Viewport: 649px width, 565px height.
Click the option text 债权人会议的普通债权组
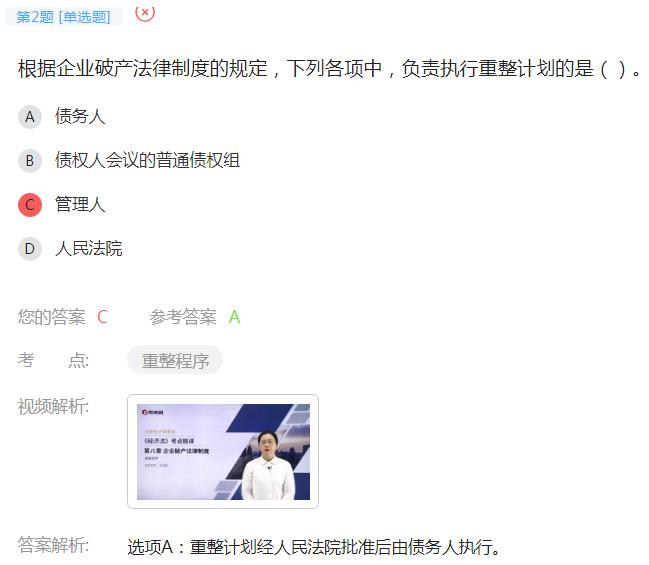[147, 160]
